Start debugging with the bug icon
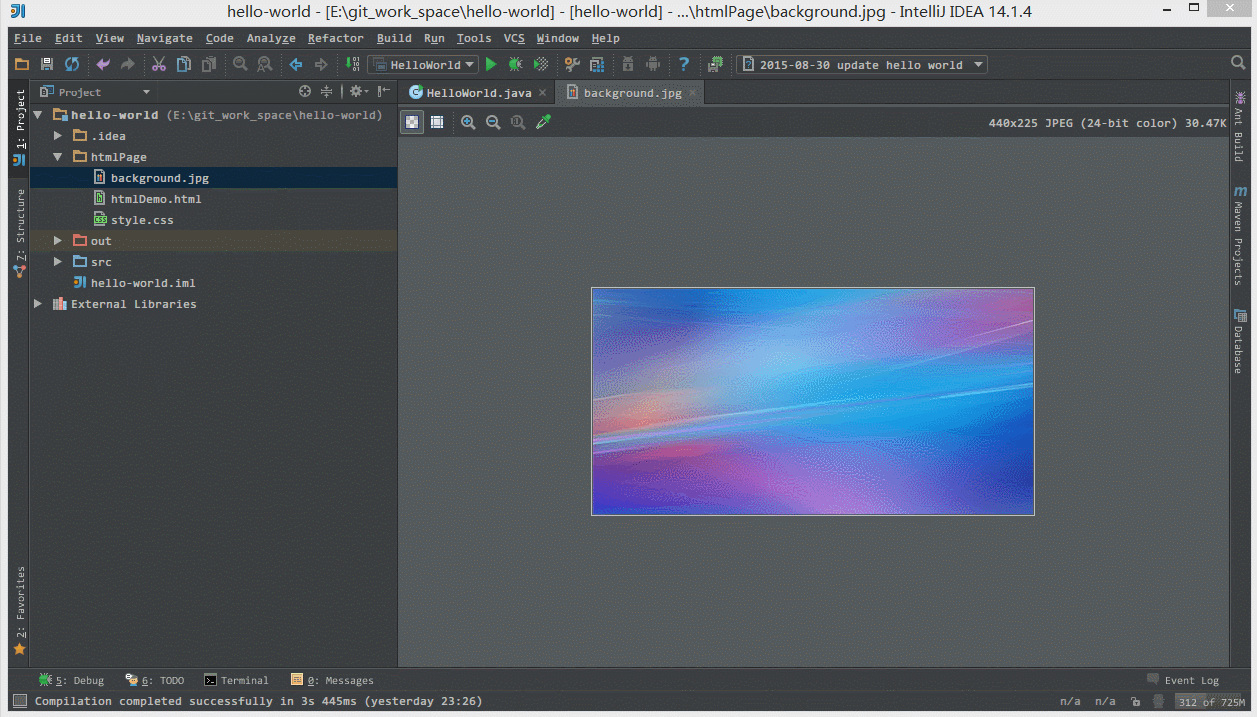Image resolution: width=1257 pixels, height=717 pixels. 515,64
